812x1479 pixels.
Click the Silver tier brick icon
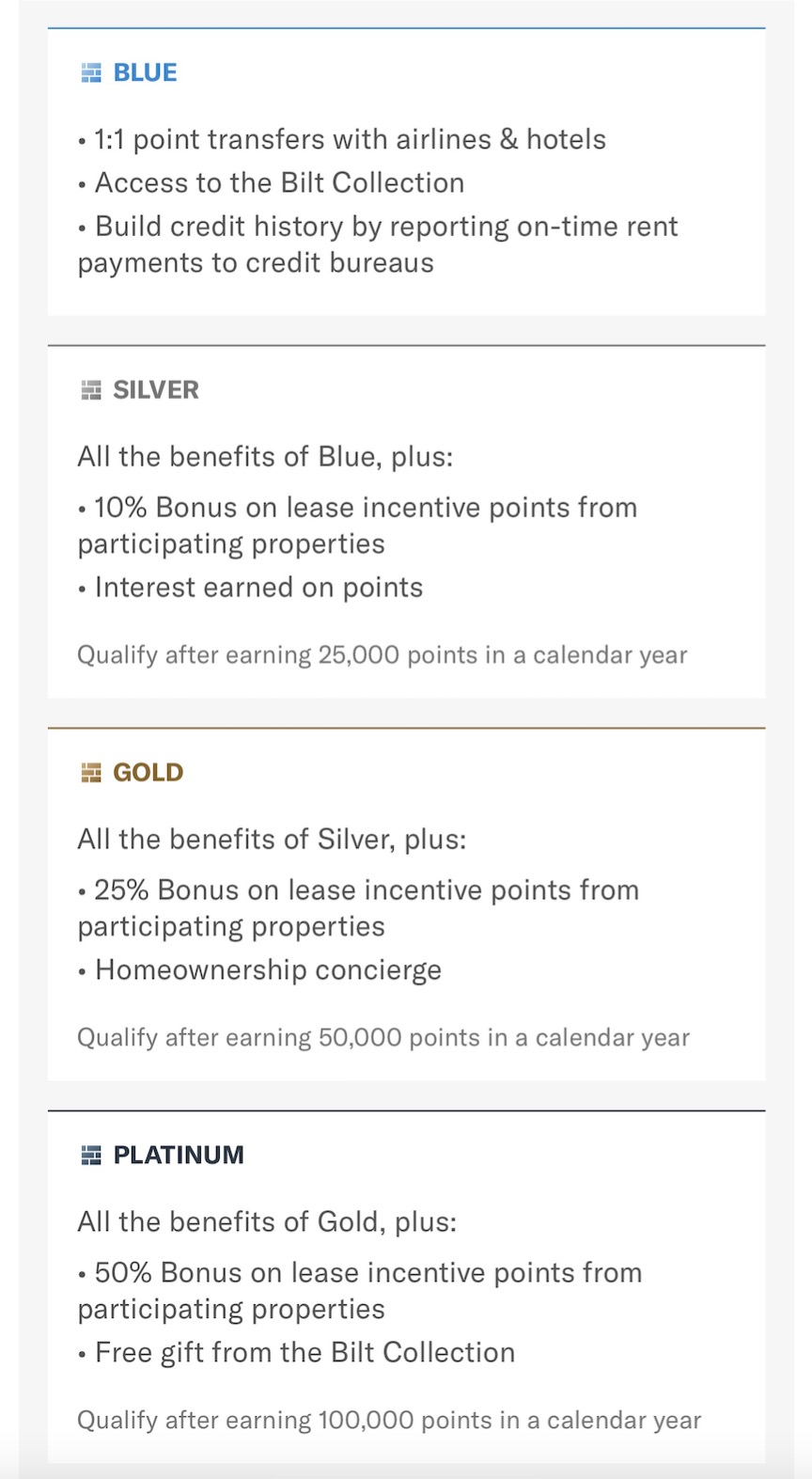pyautogui.click(x=91, y=390)
